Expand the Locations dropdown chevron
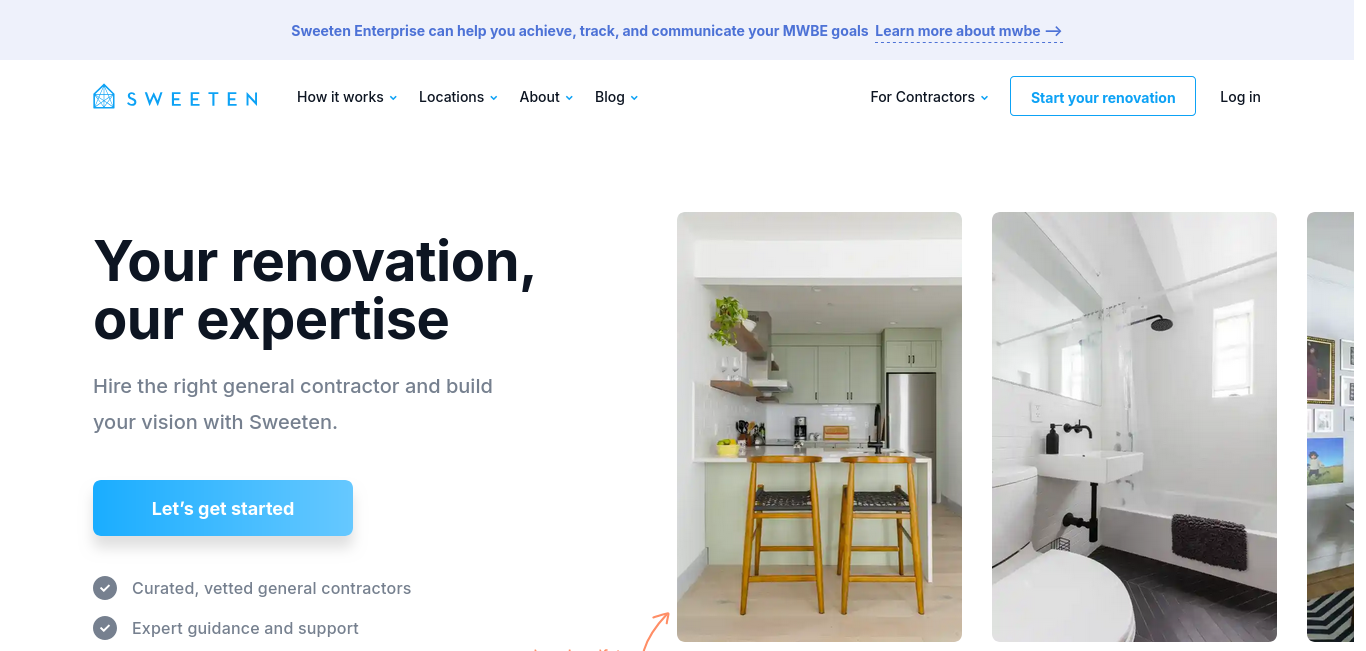This screenshot has height=651, width=1366. pyautogui.click(x=494, y=98)
